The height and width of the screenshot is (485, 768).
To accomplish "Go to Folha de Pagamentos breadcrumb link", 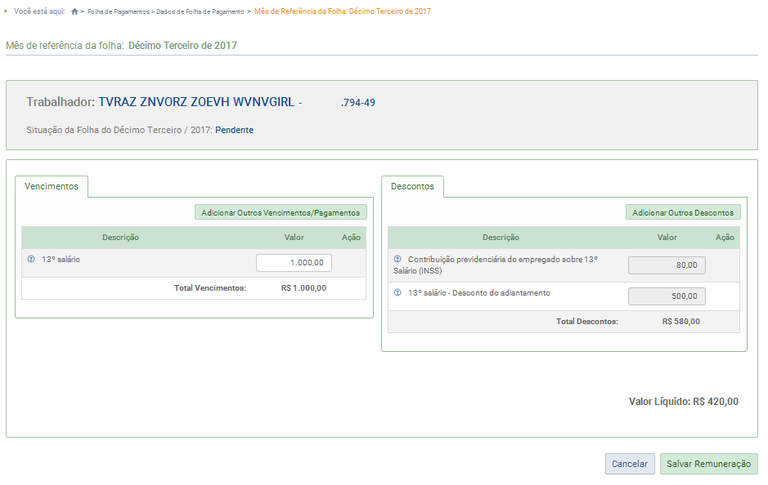I will click(118, 11).
